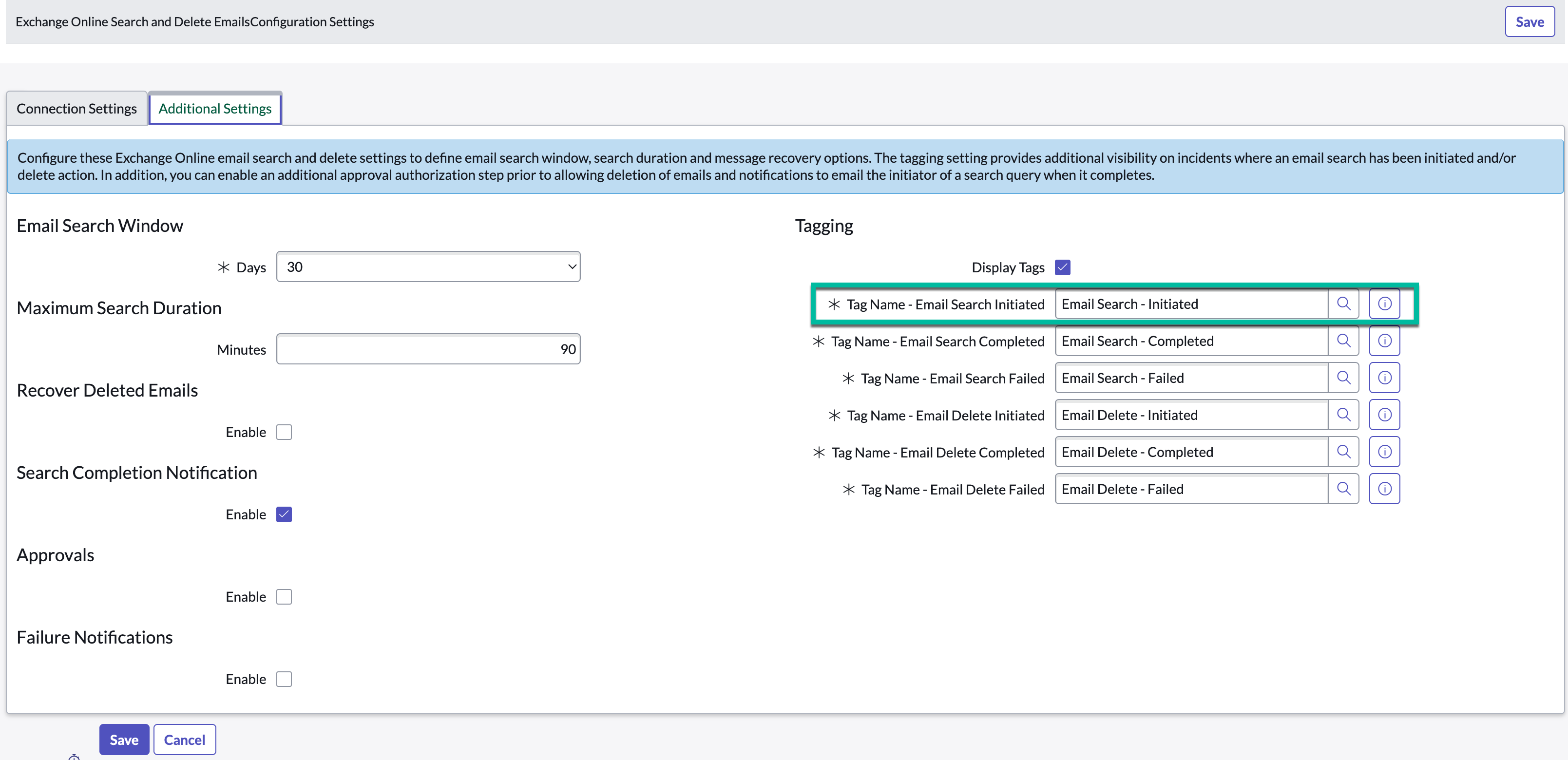Click the Search Completion Notification heading

pyautogui.click(x=137, y=472)
